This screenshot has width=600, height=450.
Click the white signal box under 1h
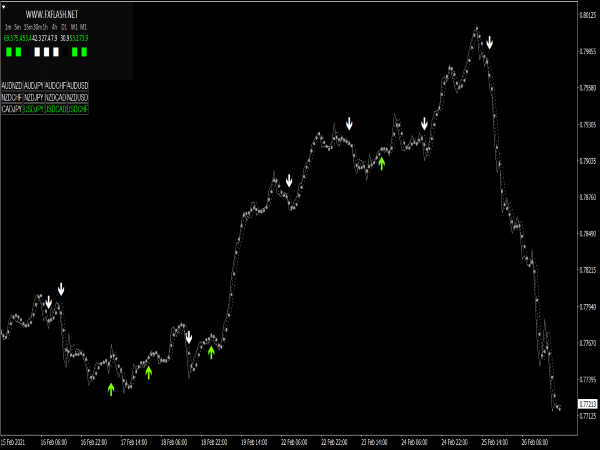[46, 52]
